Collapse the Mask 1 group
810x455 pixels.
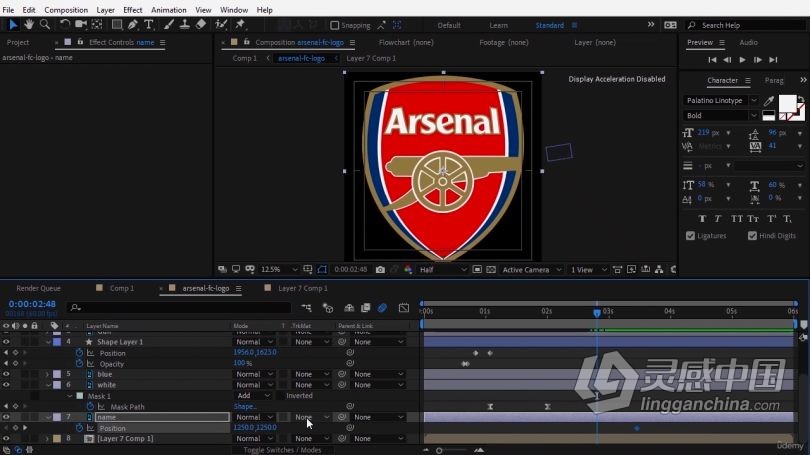[x=70, y=396]
